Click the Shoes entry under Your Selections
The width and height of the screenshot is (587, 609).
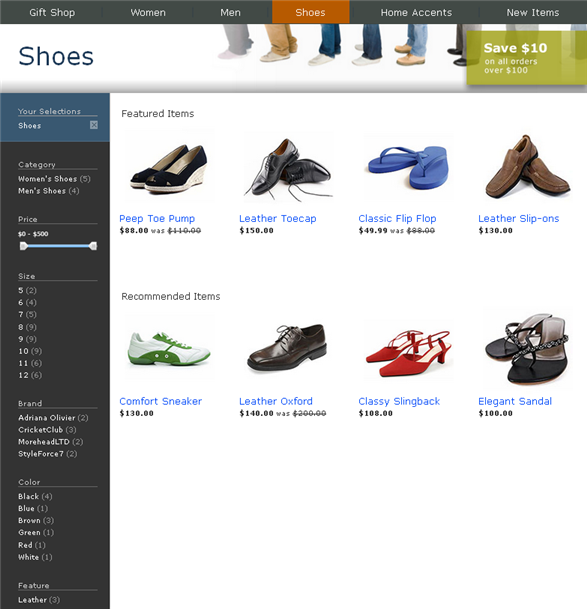point(30,125)
